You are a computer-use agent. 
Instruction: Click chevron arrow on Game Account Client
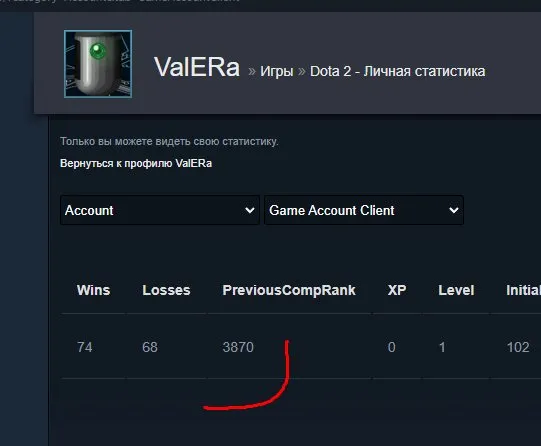(x=454, y=210)
